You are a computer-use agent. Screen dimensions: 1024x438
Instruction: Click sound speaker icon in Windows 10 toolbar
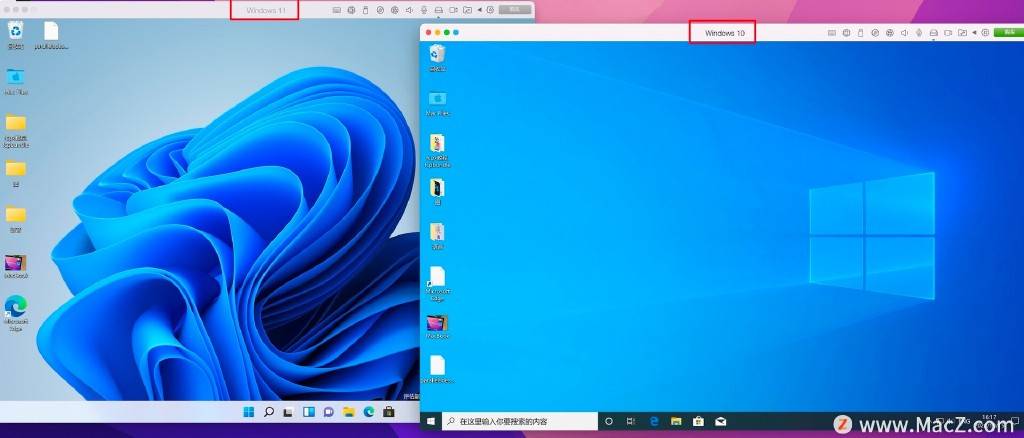coord(904,33)
